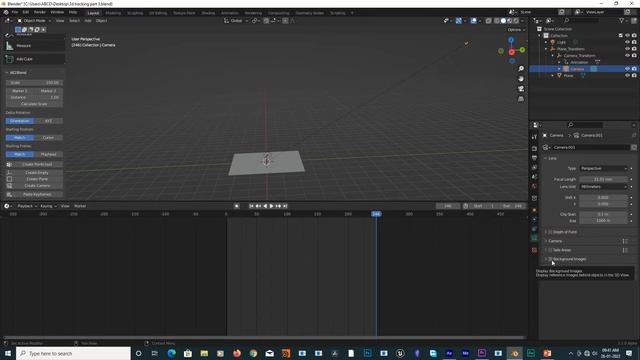Toggle perspective/orthographic grid icon in viewport

tap(521, 99)
